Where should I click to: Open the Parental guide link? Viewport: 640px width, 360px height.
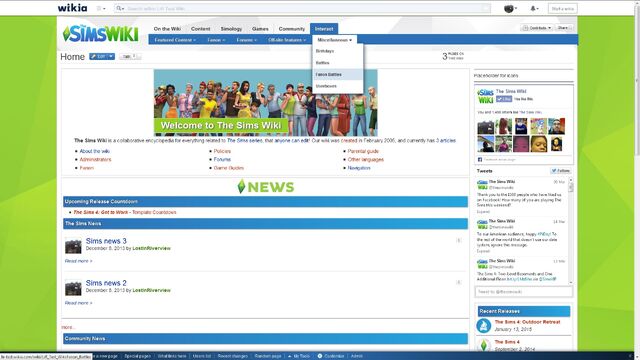(x=363, y=151)
